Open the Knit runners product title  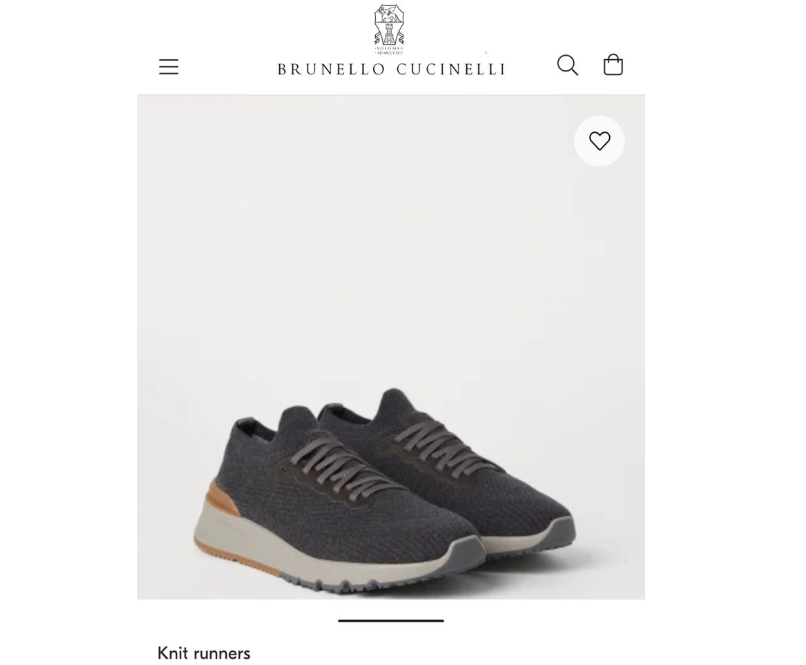tap(204, 653)
